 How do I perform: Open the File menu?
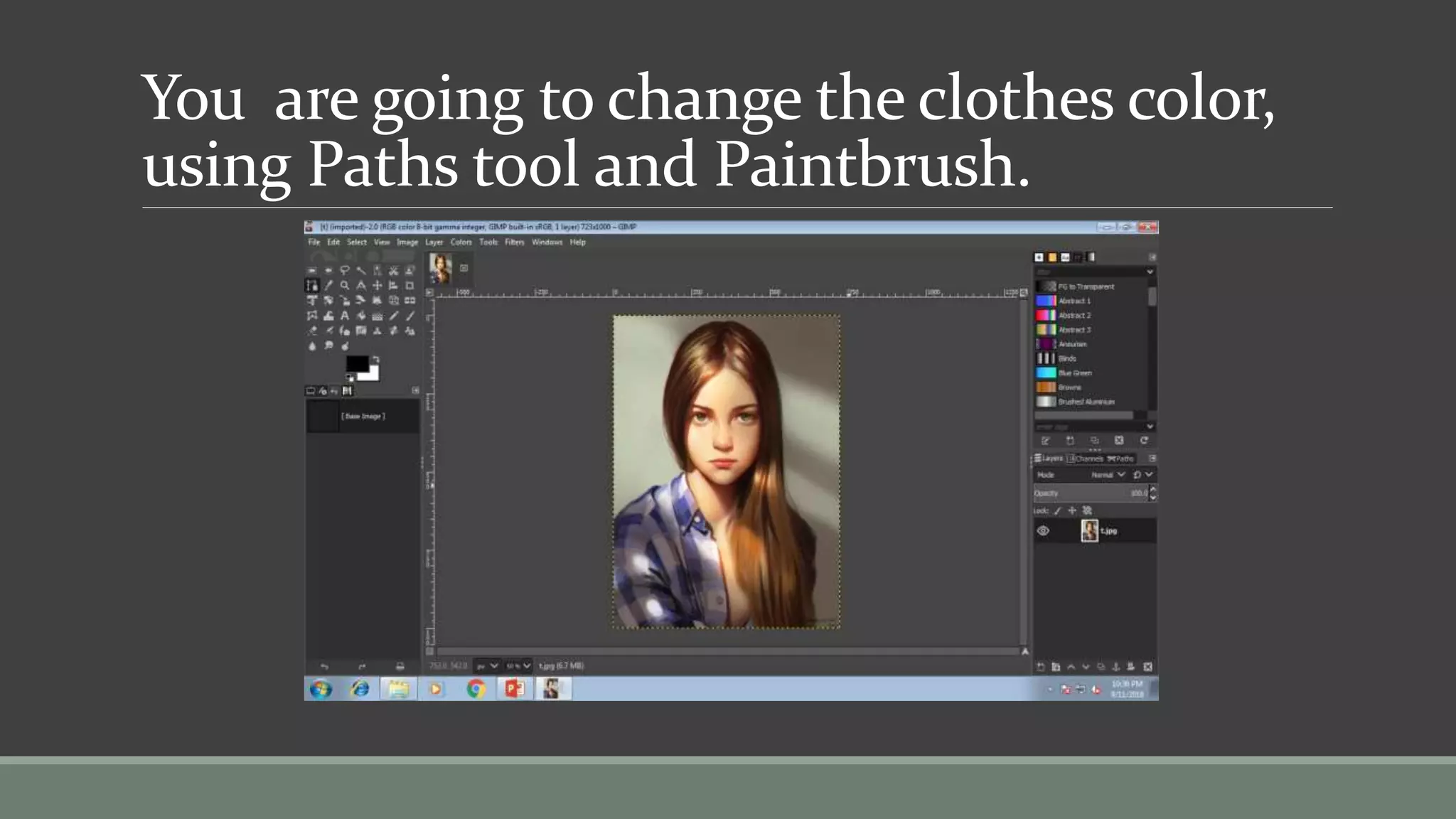pyautogui.click(x=314, y=242)
